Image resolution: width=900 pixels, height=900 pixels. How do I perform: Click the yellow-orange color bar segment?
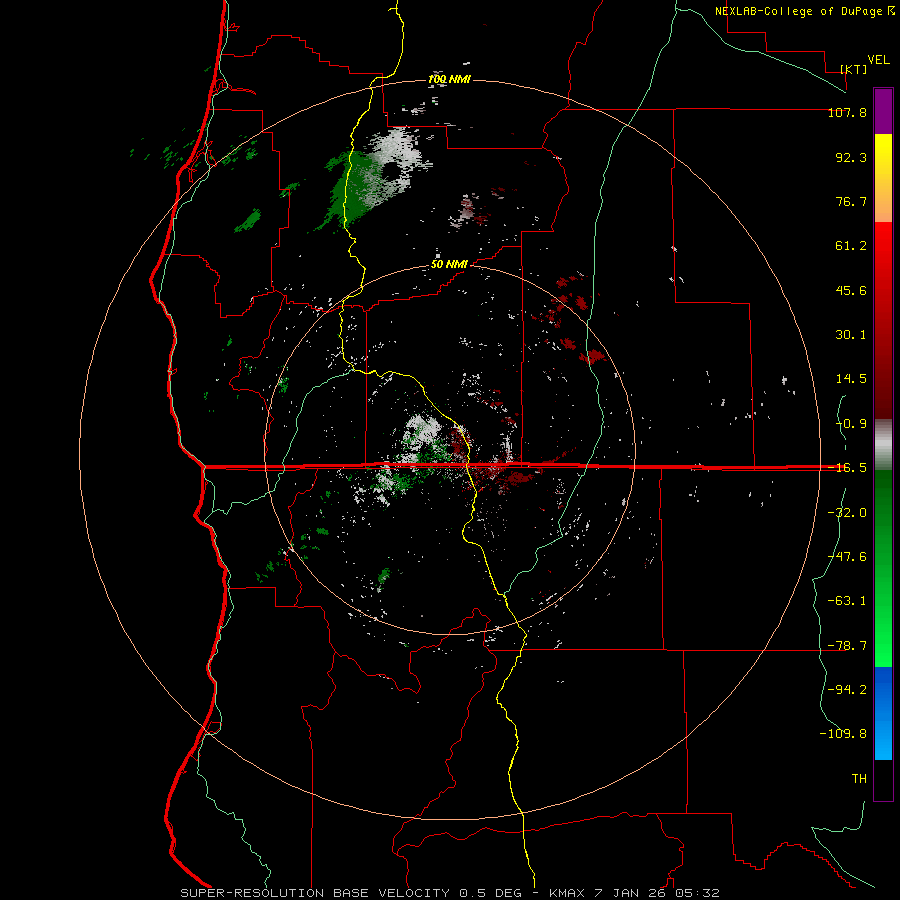[883, 178]
